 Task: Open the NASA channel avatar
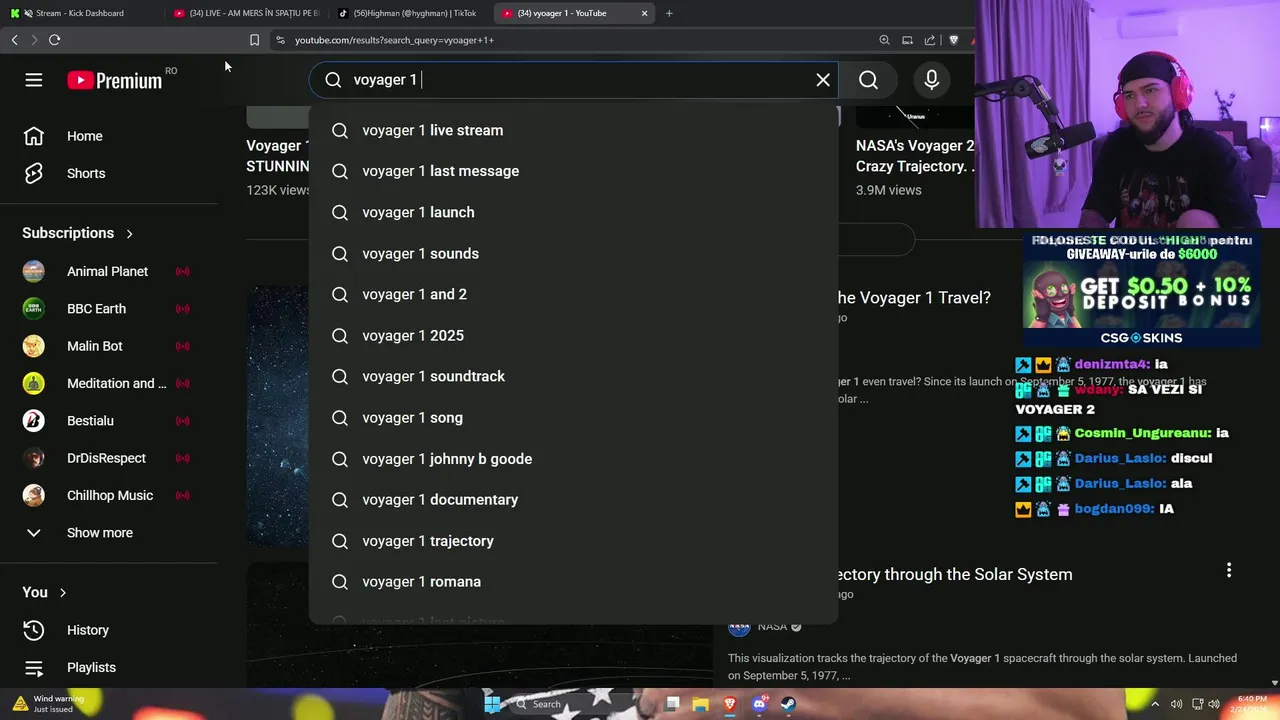(739, 626)
